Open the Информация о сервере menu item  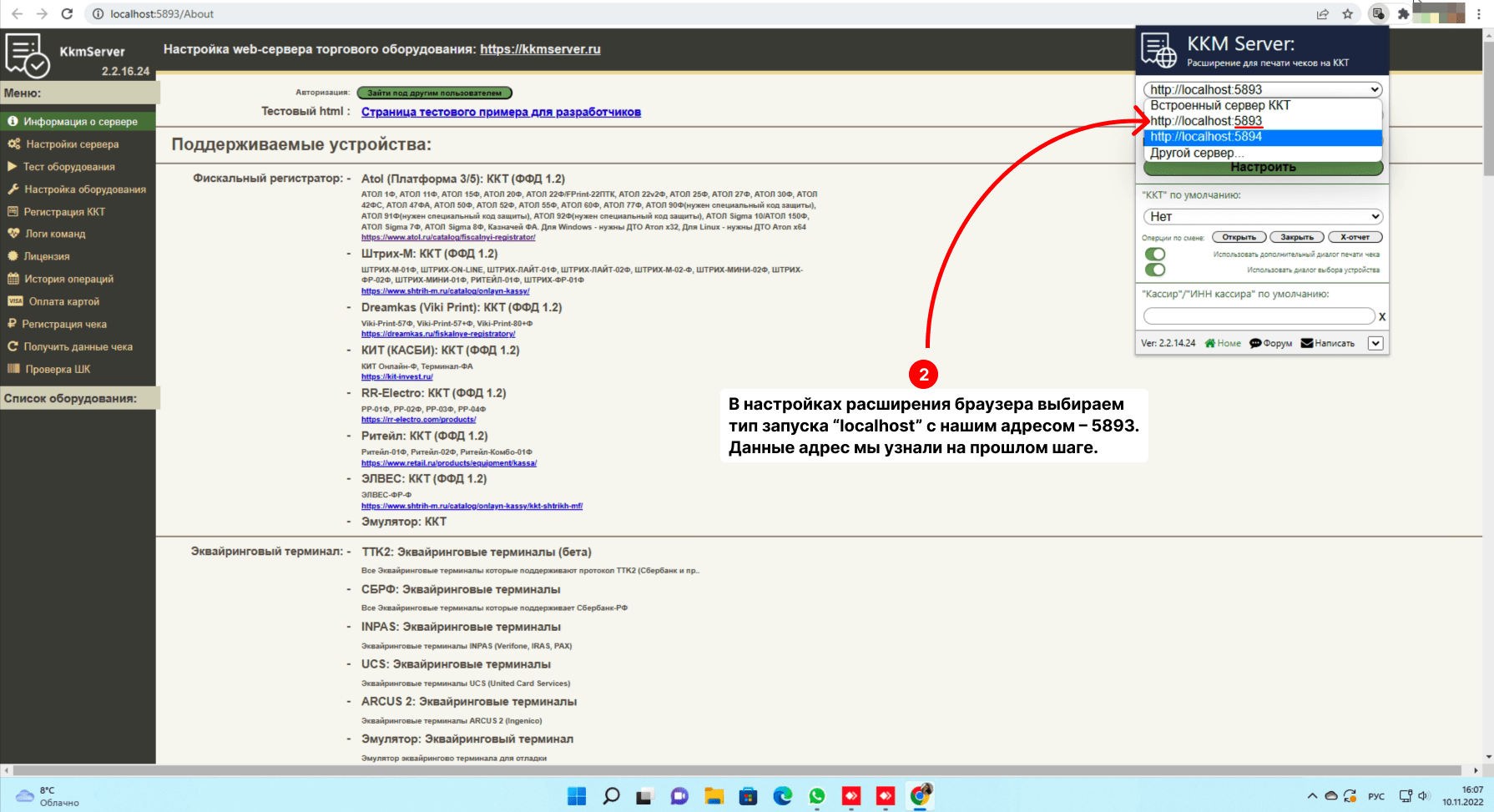click(78, 122)
